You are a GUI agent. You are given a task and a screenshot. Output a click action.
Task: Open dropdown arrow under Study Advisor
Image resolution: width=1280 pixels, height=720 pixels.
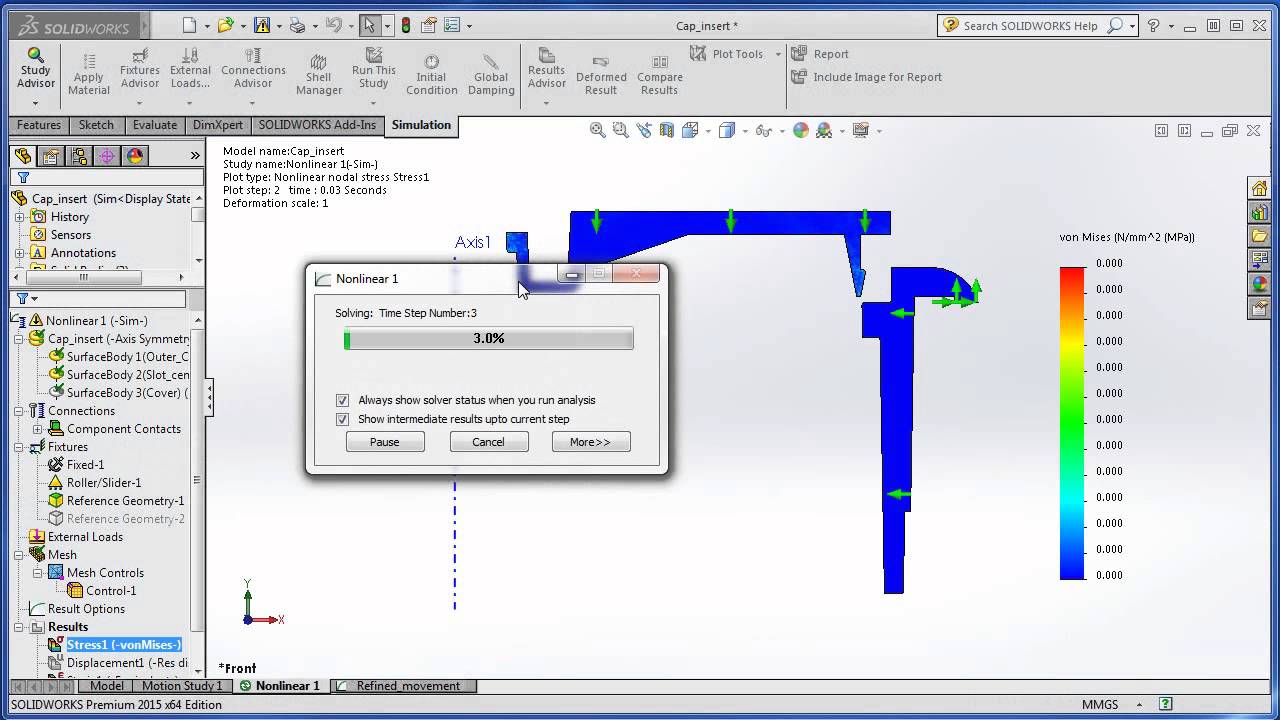pos(35,103)
